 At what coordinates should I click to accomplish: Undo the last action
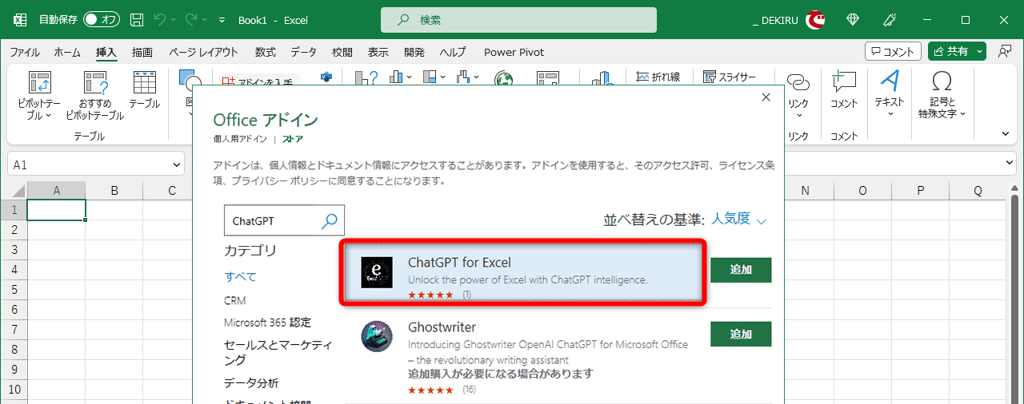[159, 20]
